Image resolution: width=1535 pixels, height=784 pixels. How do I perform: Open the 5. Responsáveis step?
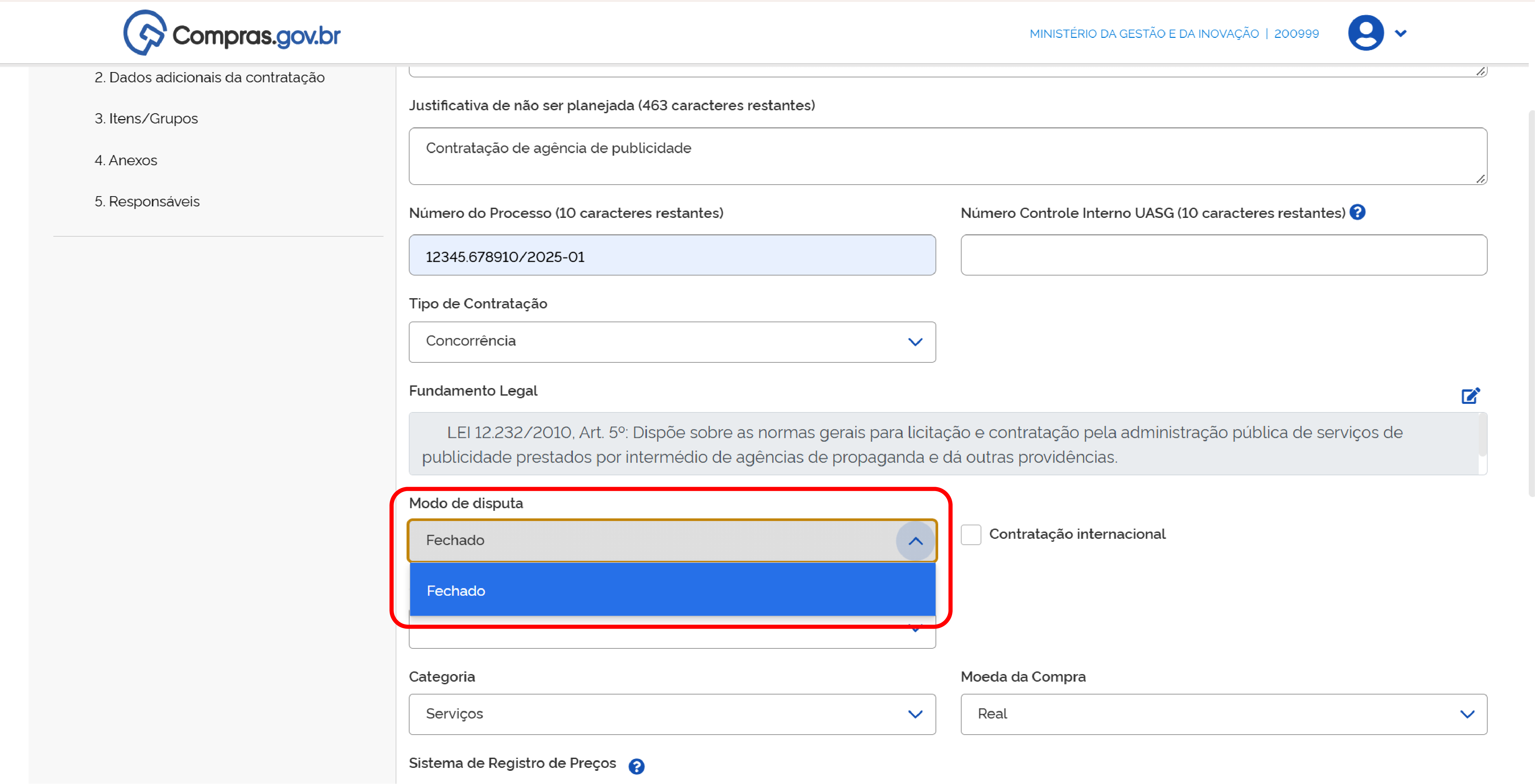(147, 201)
